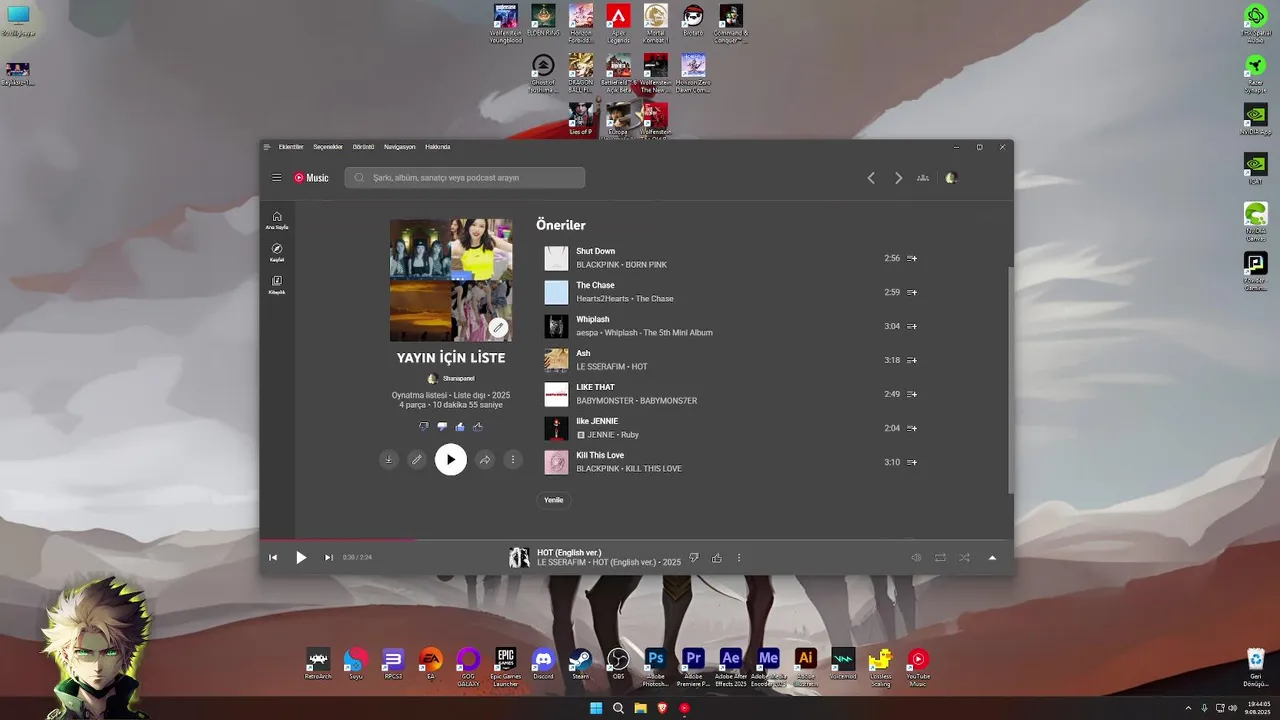
Task: Click the Whiplash album thumbnail
Action: pyautogui.click(x=556, y=326)
